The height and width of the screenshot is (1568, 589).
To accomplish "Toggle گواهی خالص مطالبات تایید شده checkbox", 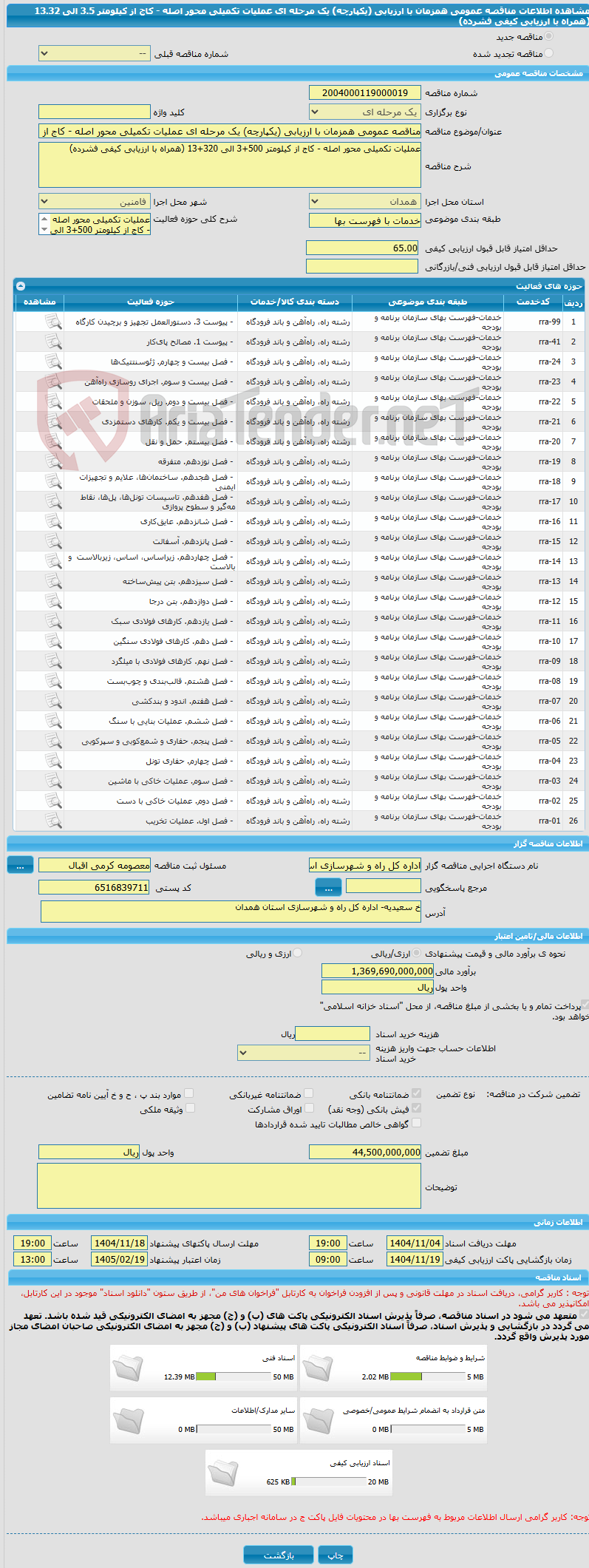I will click(416, 1123).
